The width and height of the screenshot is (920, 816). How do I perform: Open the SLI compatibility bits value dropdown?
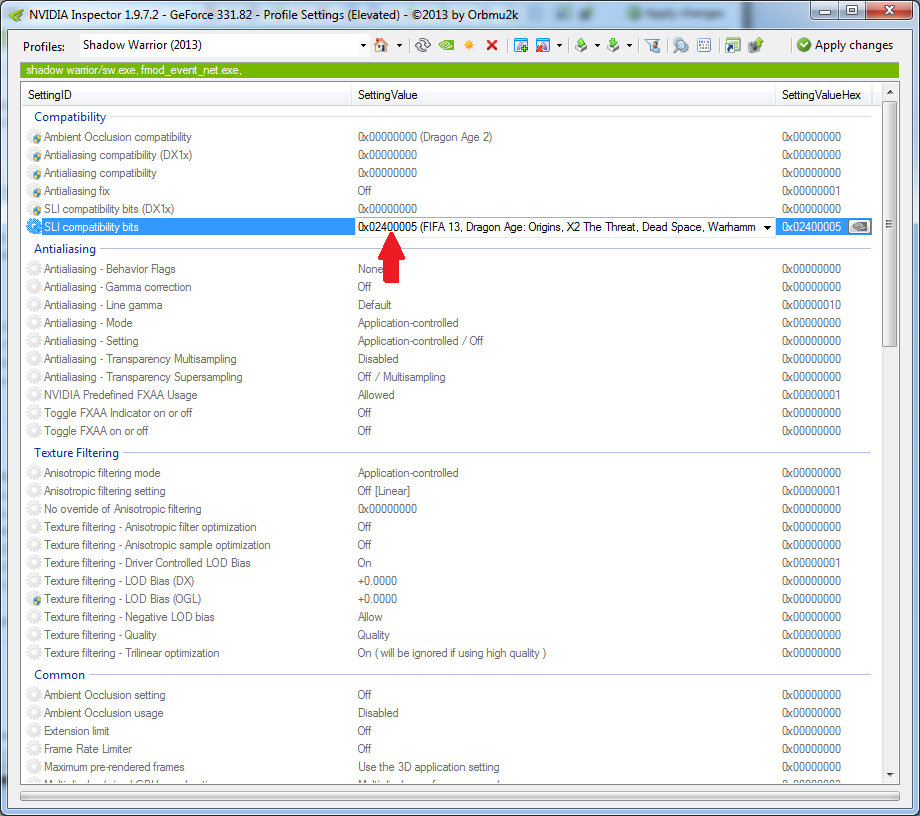point(767,227)
